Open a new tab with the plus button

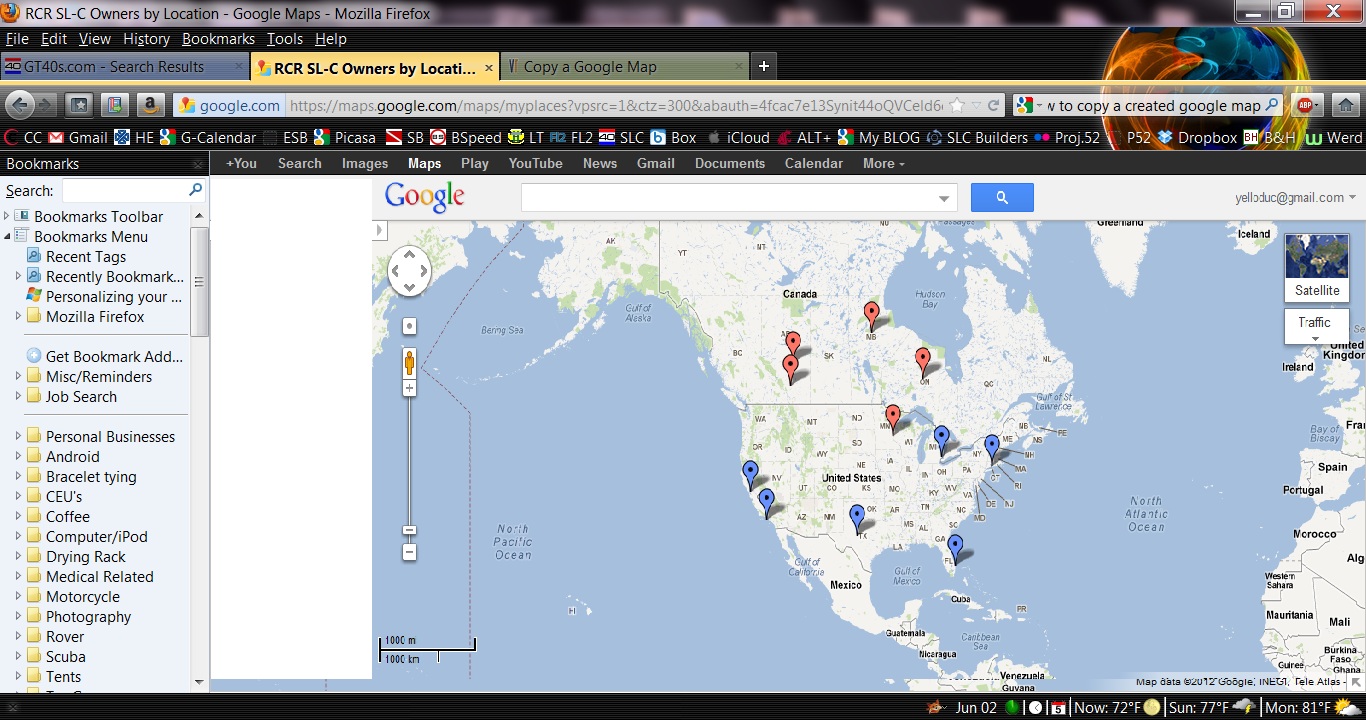click(764, 66)
